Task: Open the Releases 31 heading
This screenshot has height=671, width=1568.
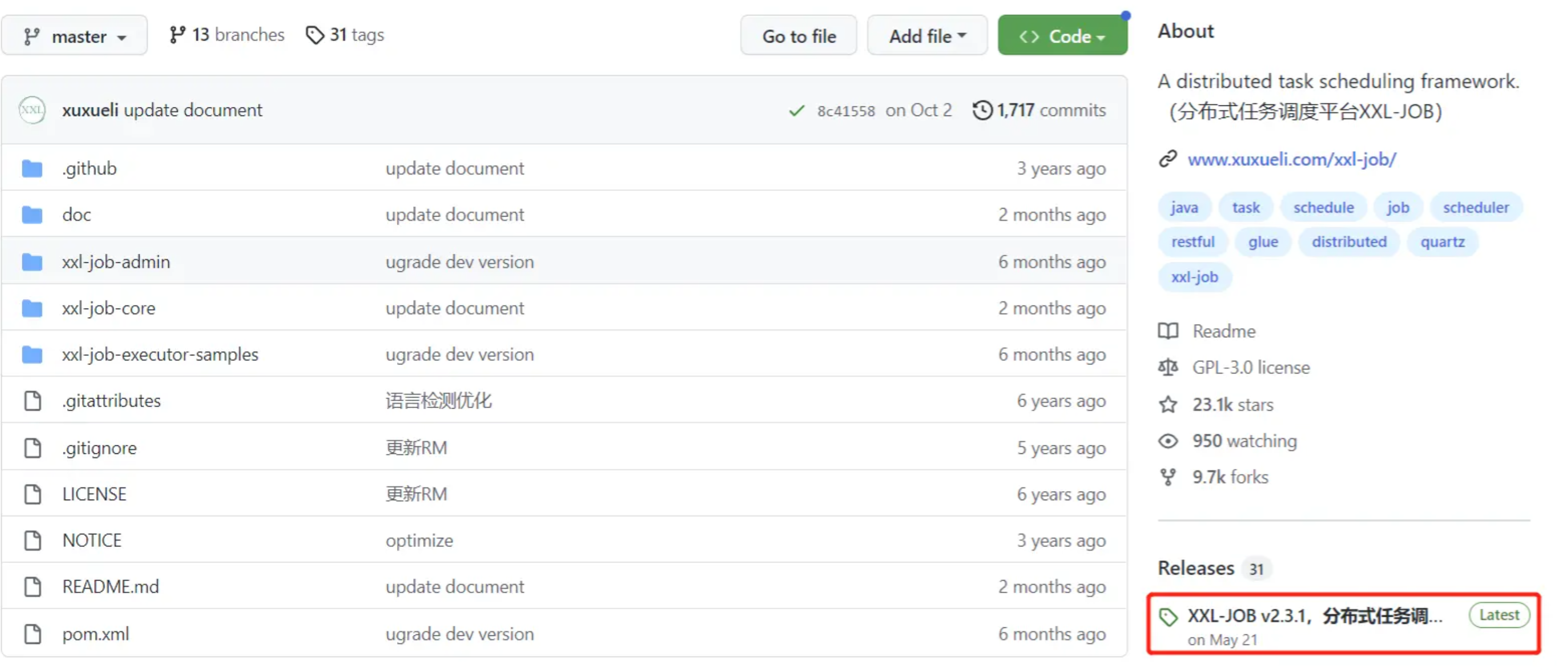Action: tap(1215, 568)
